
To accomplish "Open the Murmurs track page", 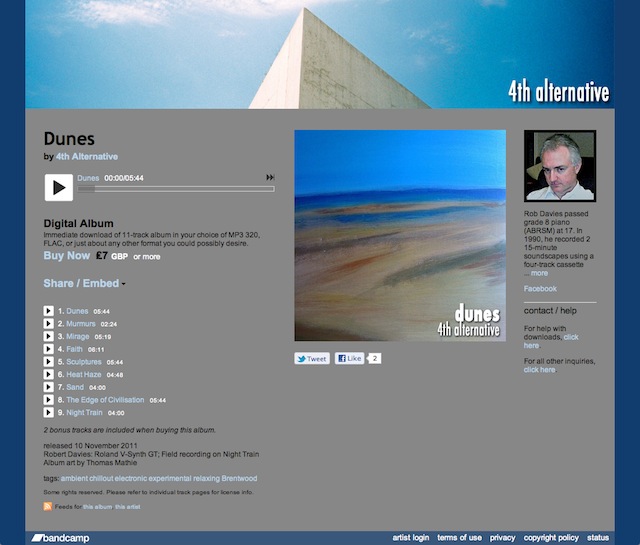I will click(81, 324).
